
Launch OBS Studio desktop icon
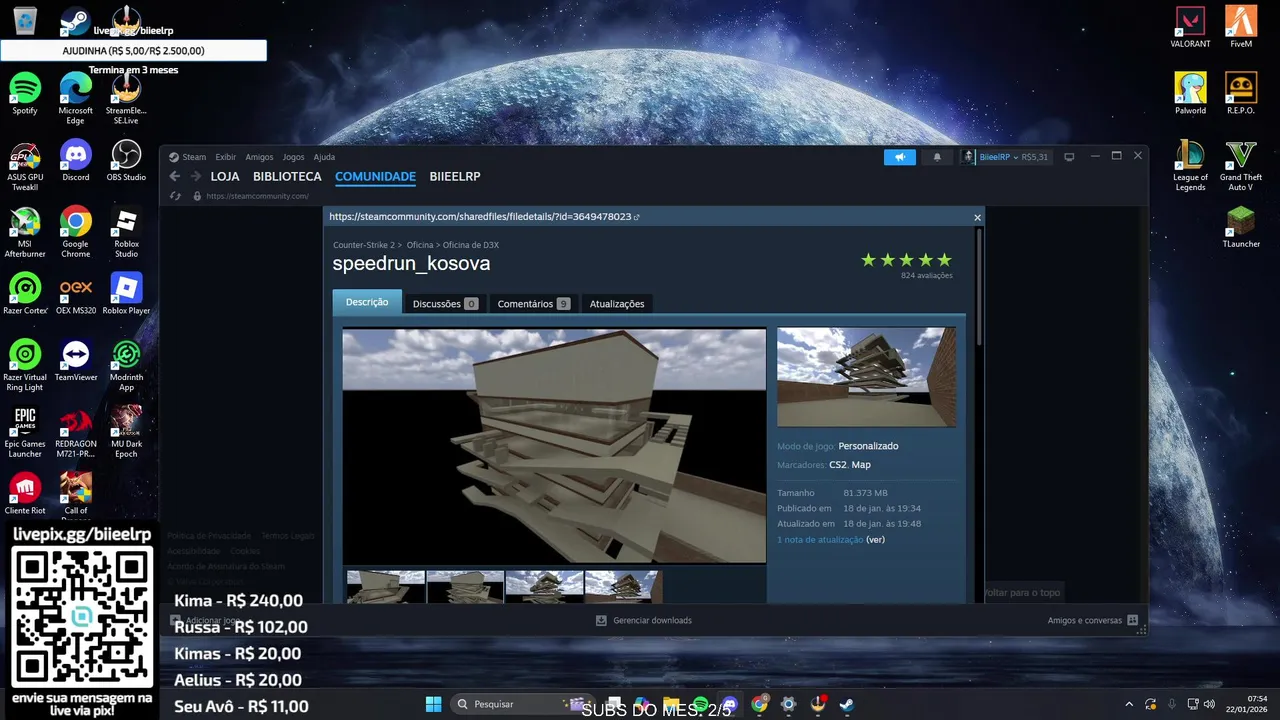click(126, 160)
